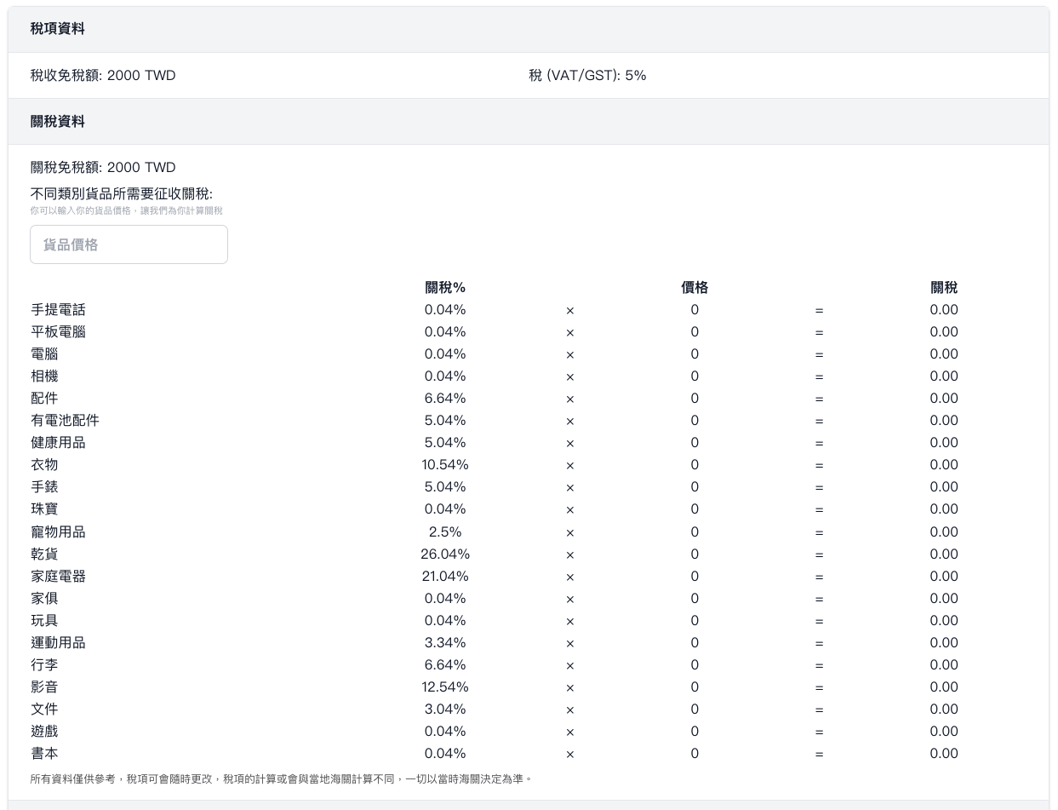Viewport: 1058px width, 810px height.
Task: Click the 運動用品 category label
Action: click(x=58, y=643)
